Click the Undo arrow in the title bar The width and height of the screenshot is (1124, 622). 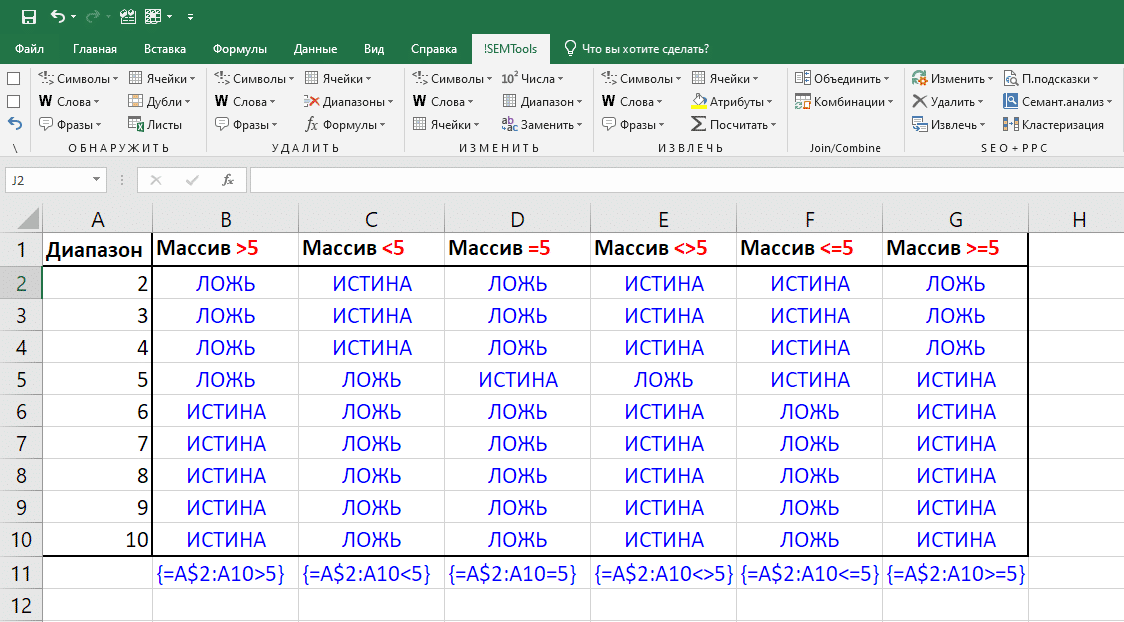pyautogui.click(x=58, y=17)
